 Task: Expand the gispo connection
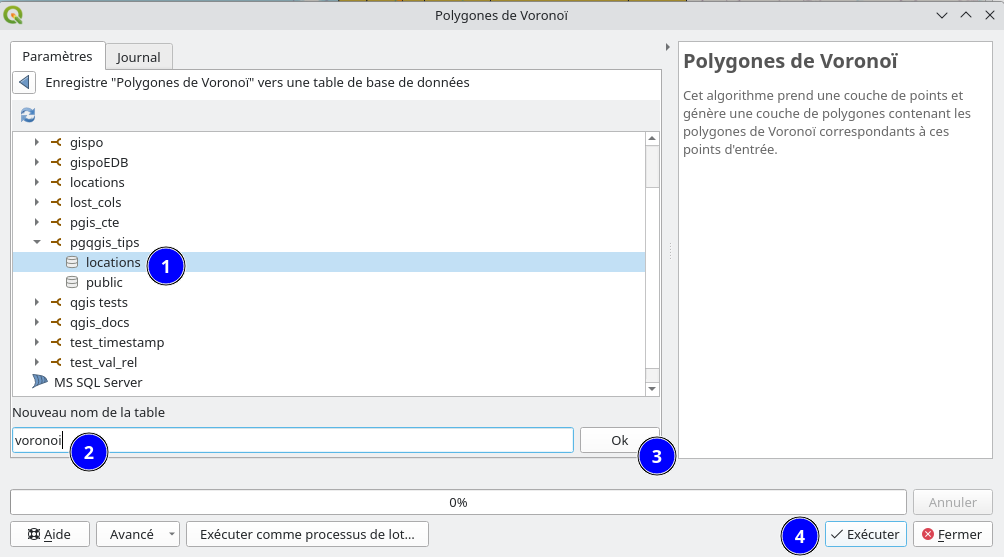[x=36, y=142]
